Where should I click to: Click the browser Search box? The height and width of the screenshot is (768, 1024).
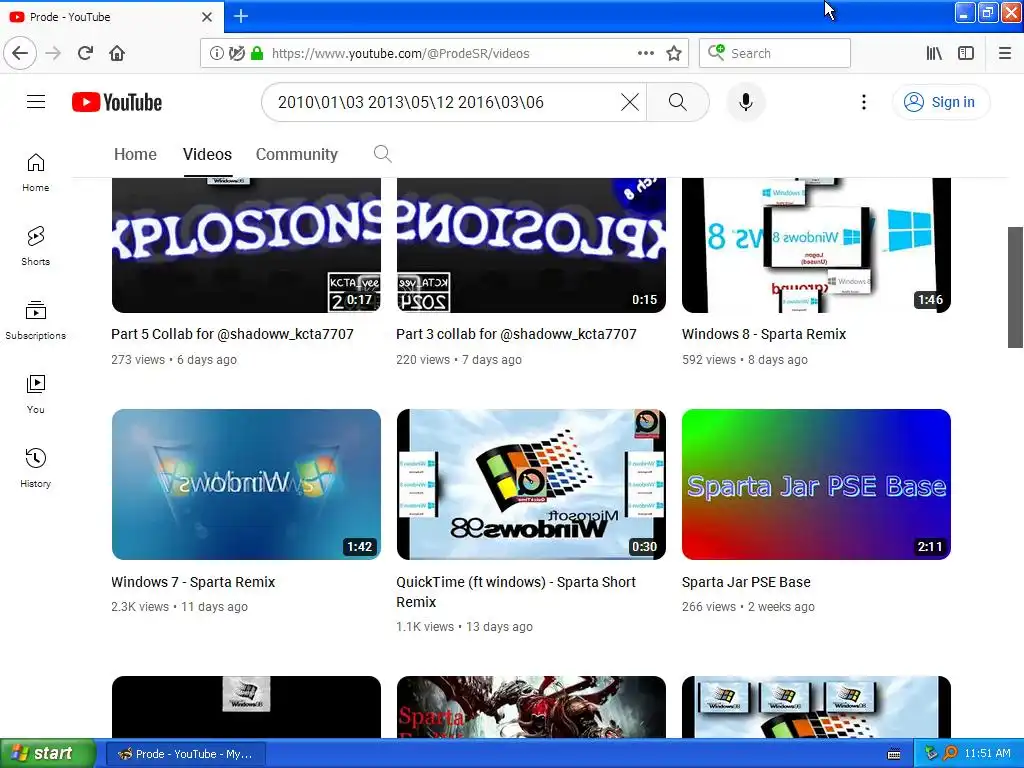coord(775,53)
